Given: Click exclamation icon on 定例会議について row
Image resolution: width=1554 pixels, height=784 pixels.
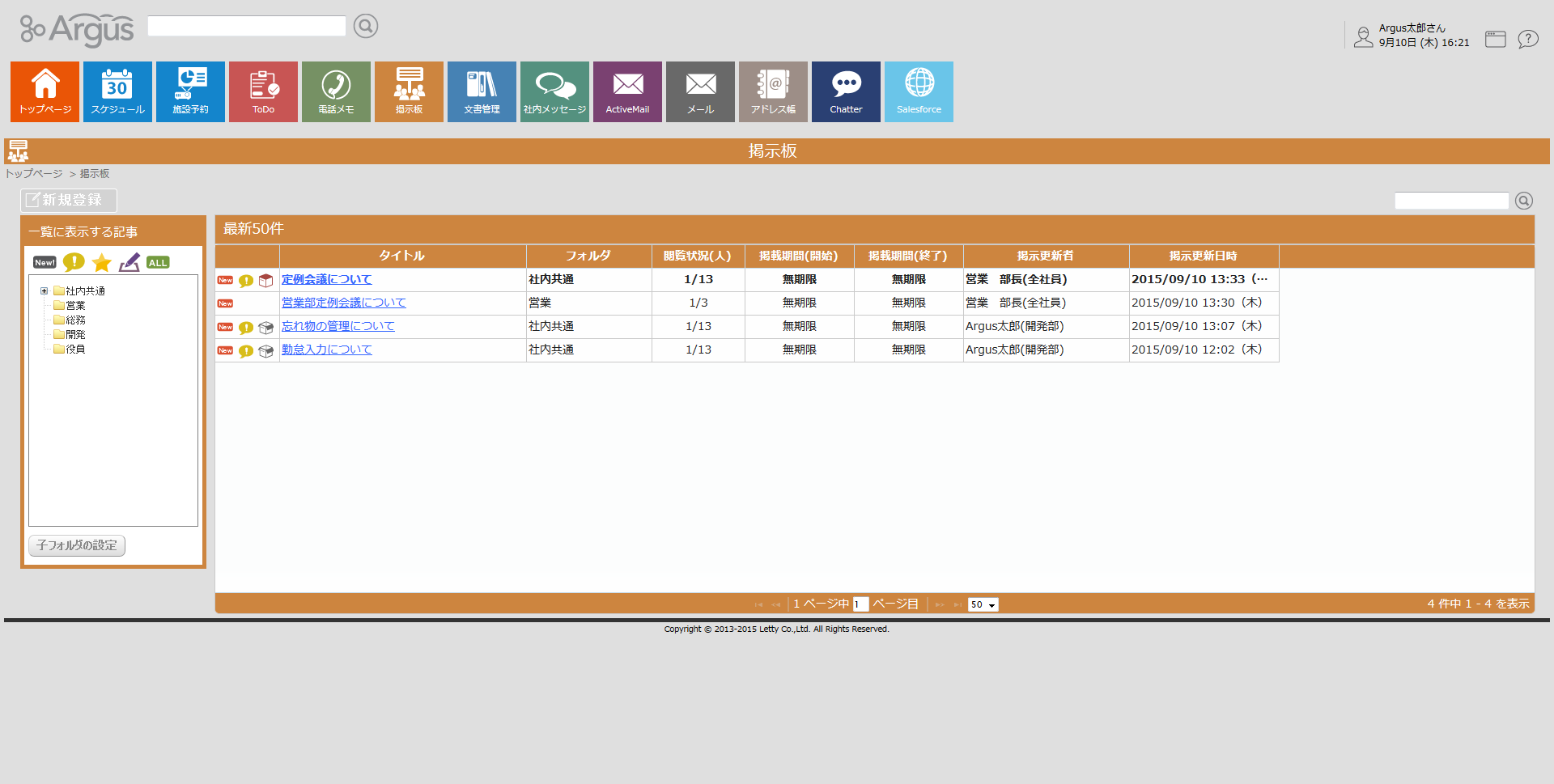Looking at the screenshot, I should point(246,280).
